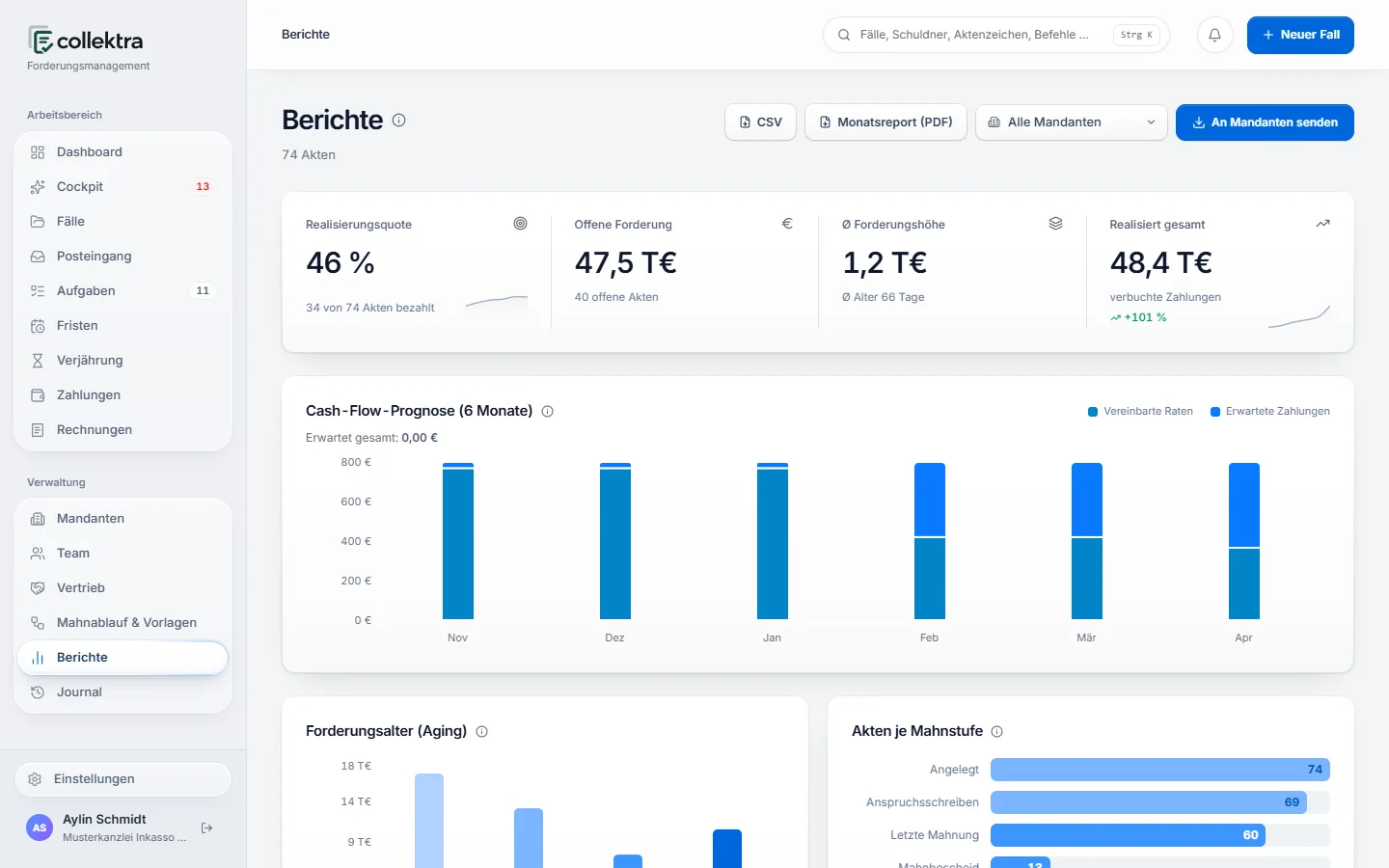Open Mahnablauf & Vorlagen
This screenshot has width=1389, height=868.
[x=123, y=623]
